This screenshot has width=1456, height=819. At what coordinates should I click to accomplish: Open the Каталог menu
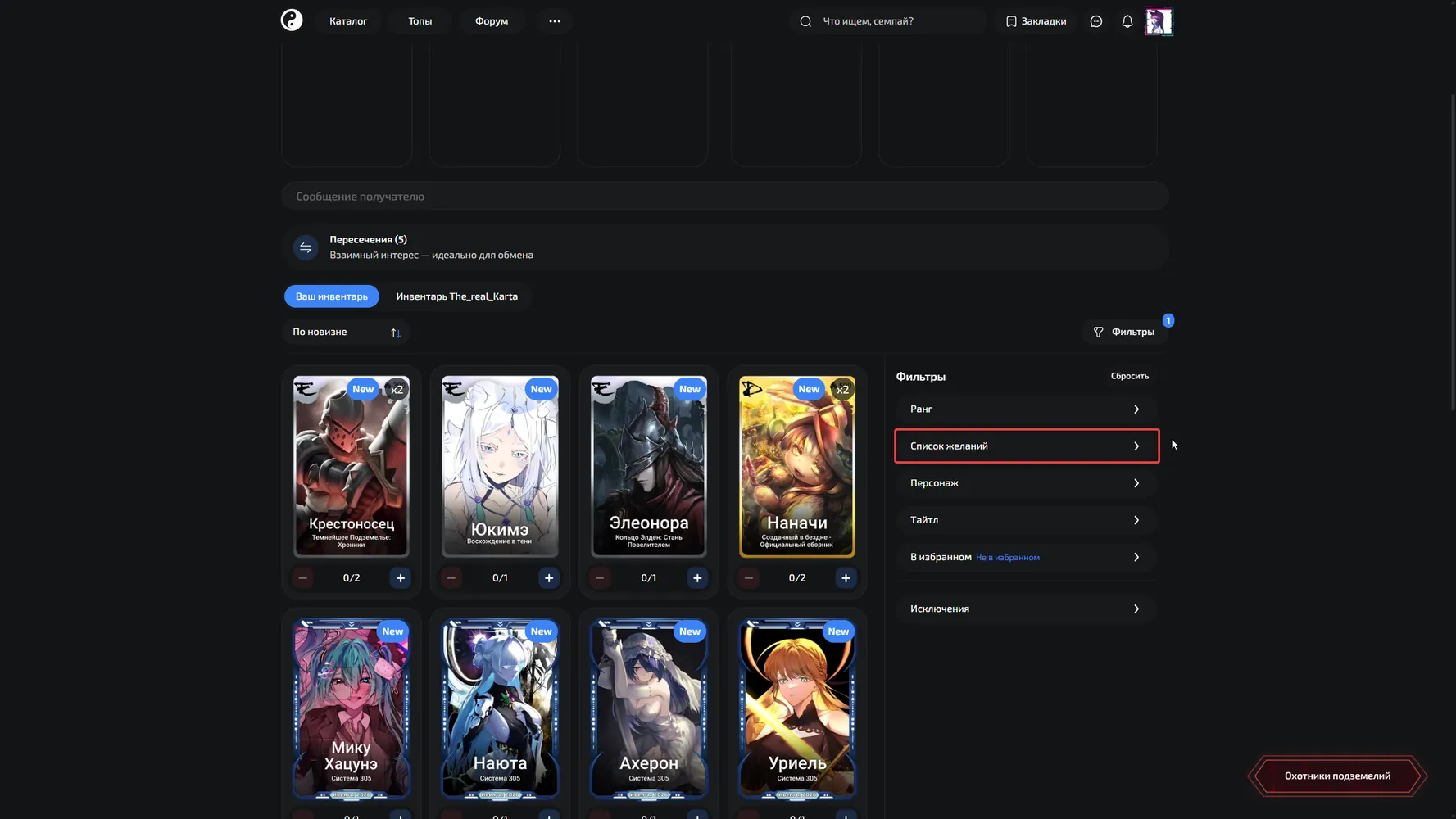(x=348, y=21)
